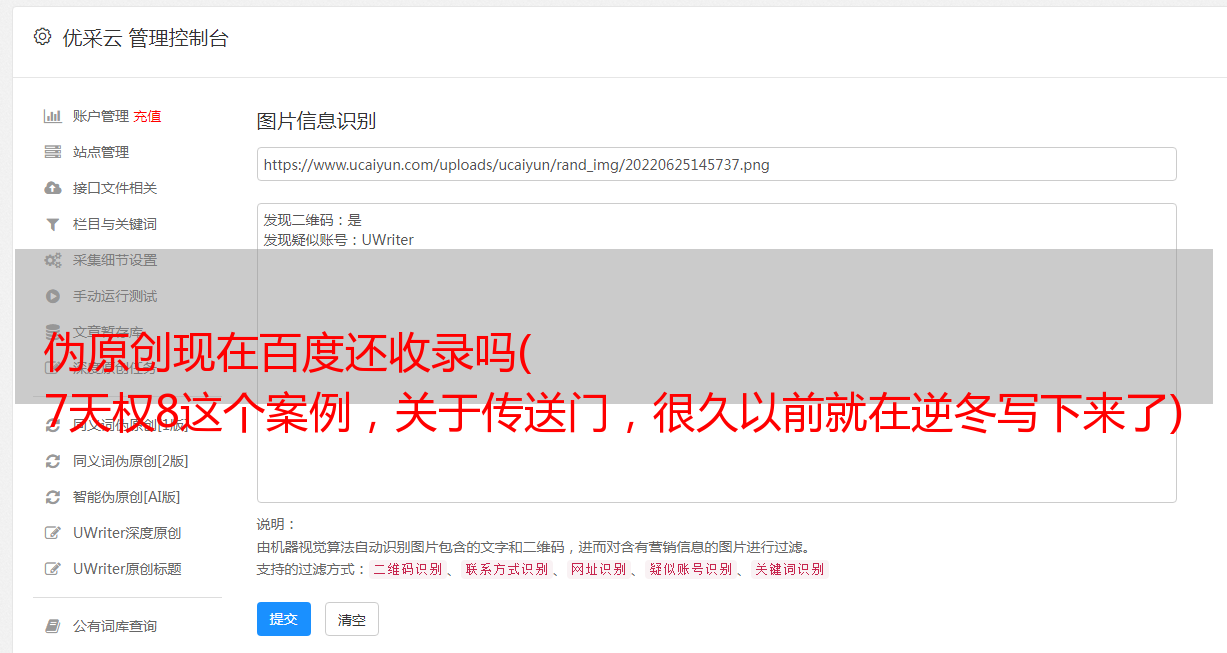Click the red 充值 link
1227x653 pixels.
click(147, 116)
